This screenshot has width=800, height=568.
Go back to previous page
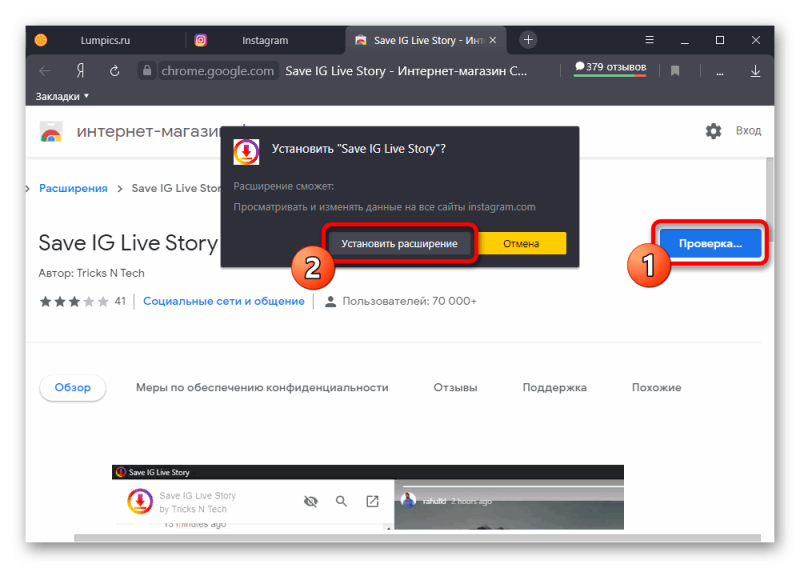[45, 71]
